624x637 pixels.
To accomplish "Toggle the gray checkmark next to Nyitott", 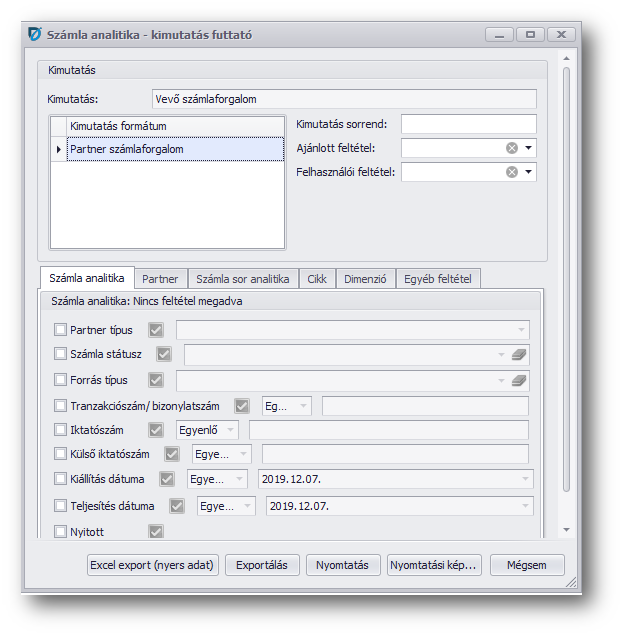I will click(156, 532).
